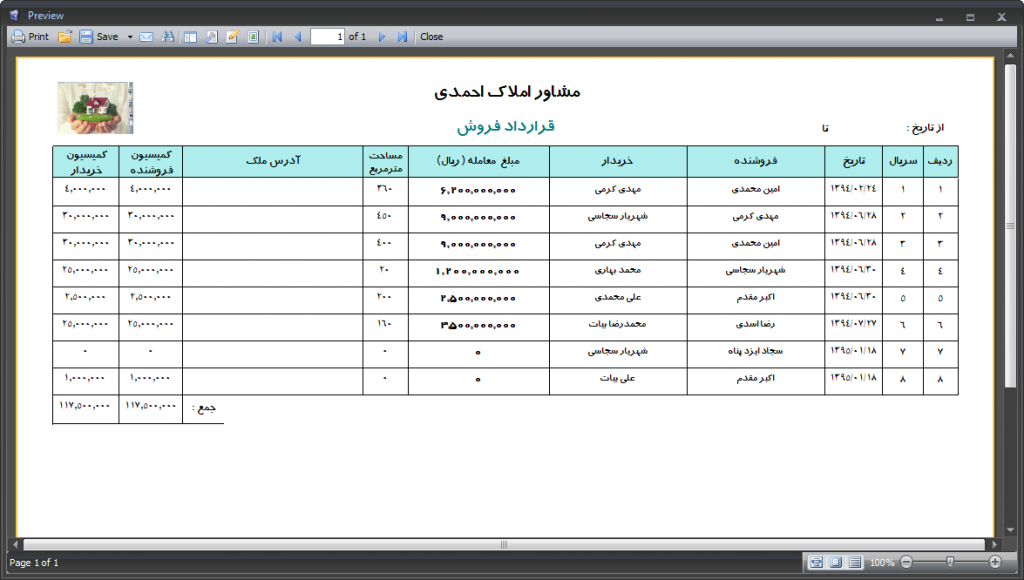
Task: Go to the previous page
Action: (x=297, y=37)
